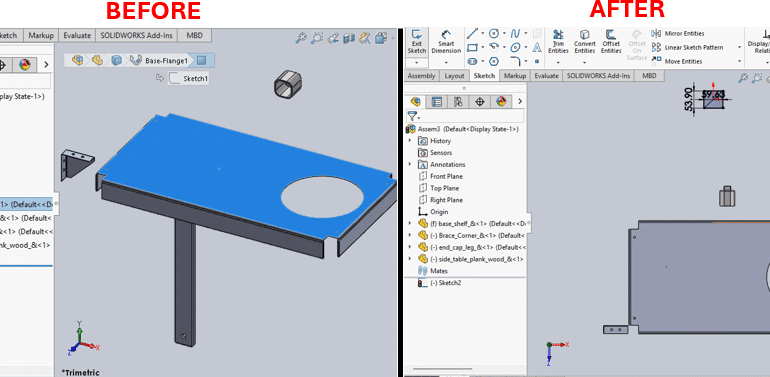
Task: Click the 53.90 sketch dimension
Action: point(688,99)
